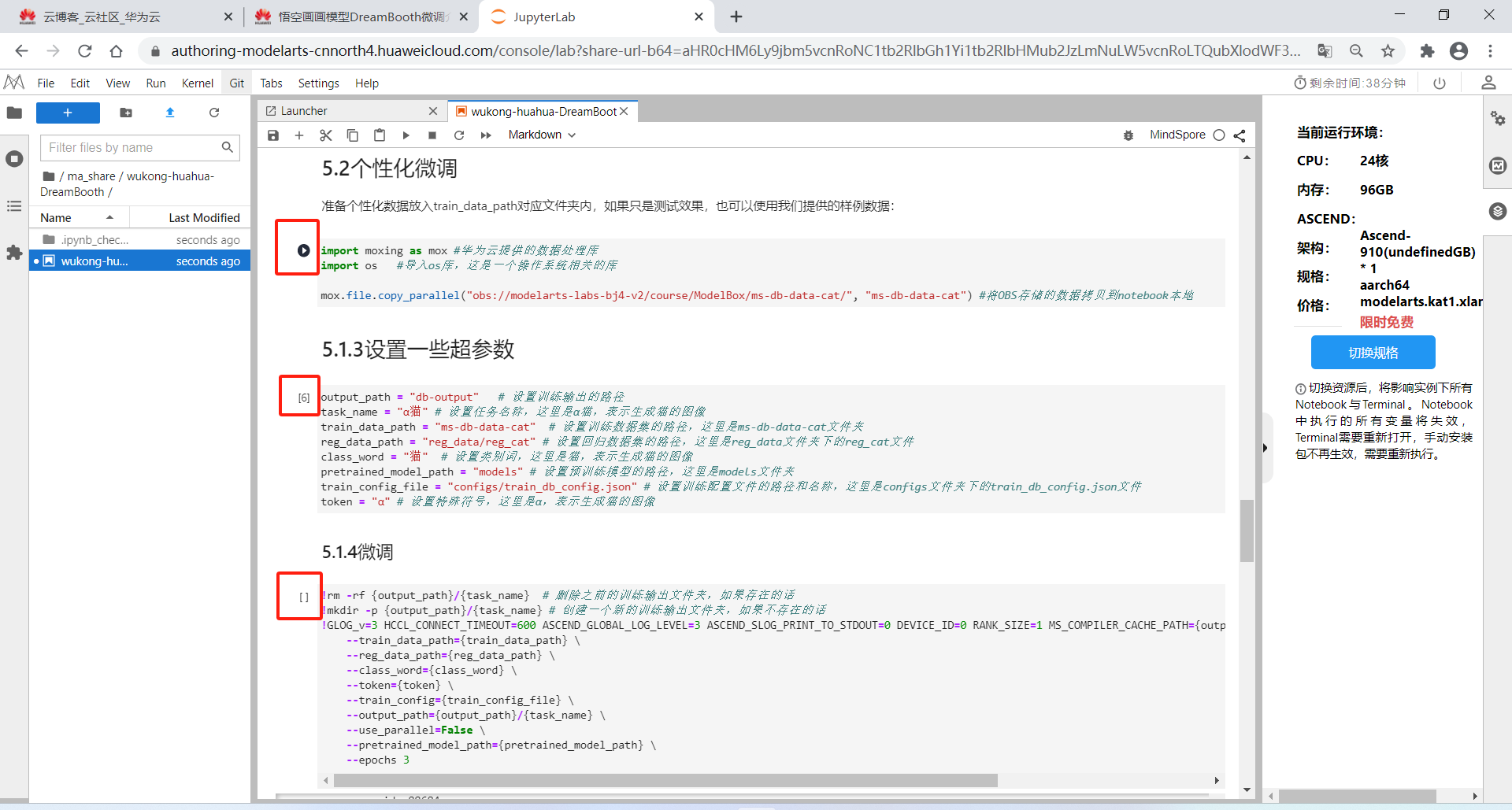Close the wukong-huahua-DreamBooth notebook tab
This screenshot has width=1512, height=810.
(624, 111)
